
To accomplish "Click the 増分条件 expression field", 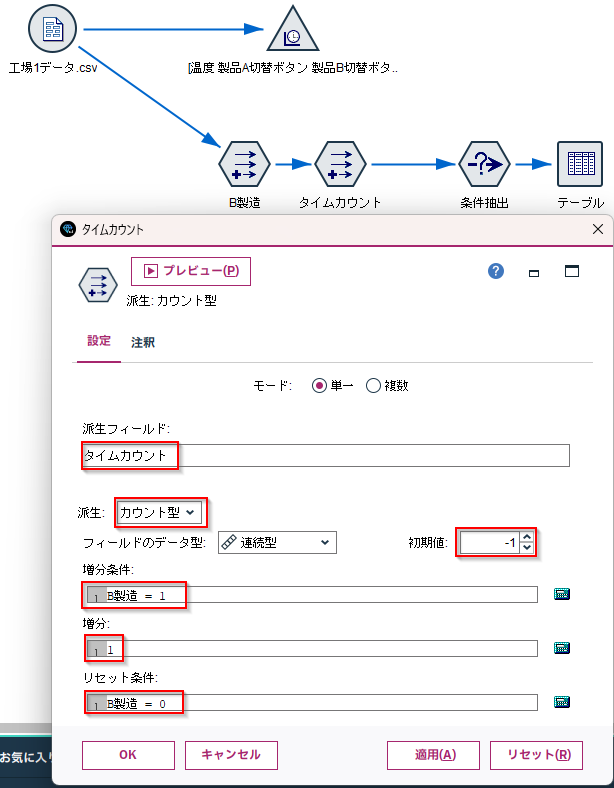I will [x=312, y=595].
